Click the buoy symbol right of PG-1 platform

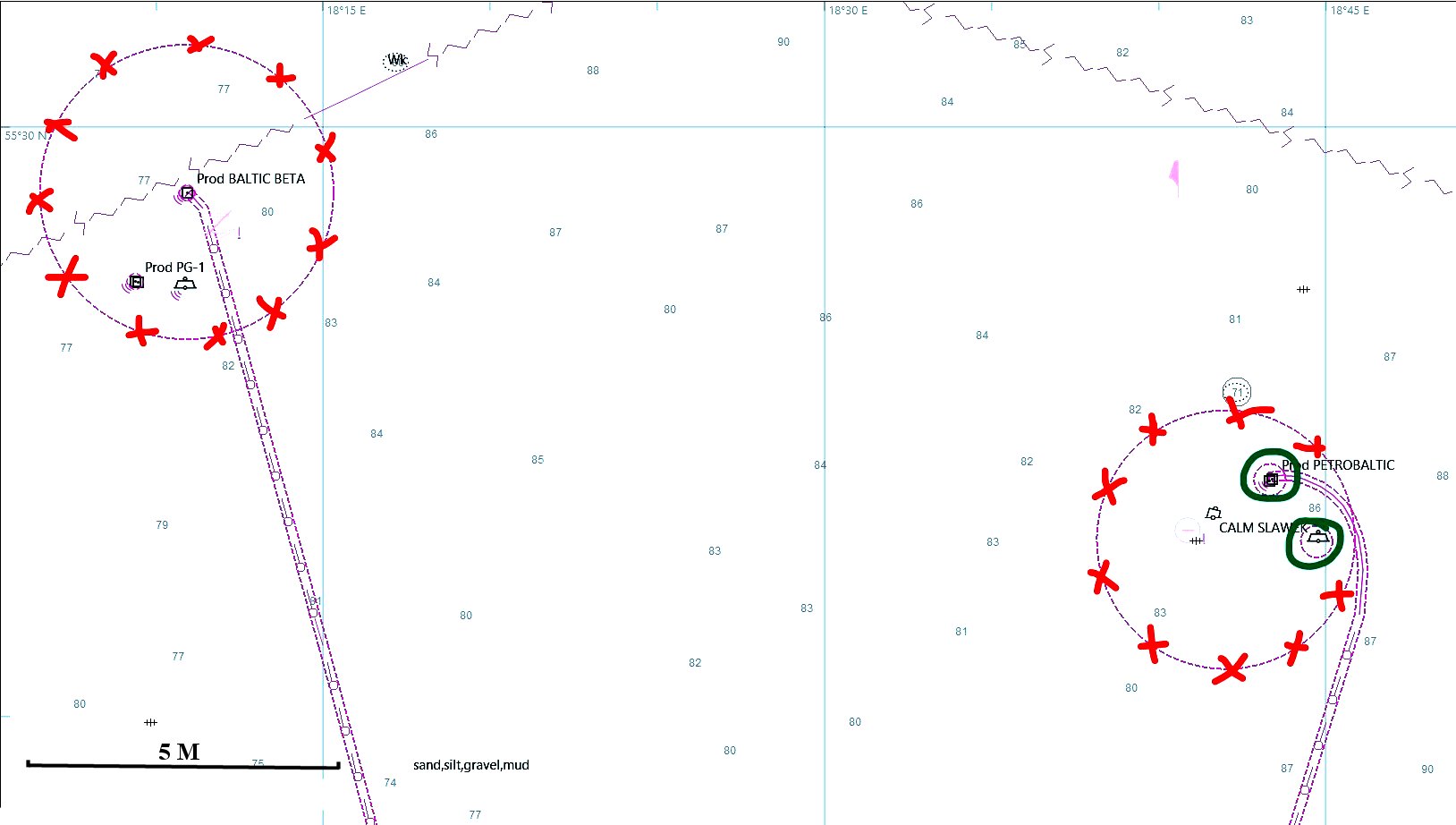tap(185, 285)
